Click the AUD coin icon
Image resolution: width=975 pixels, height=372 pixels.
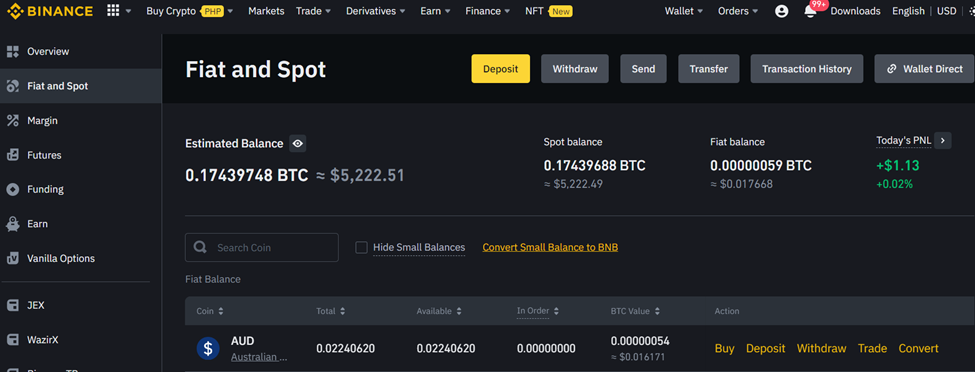[208, 348]
